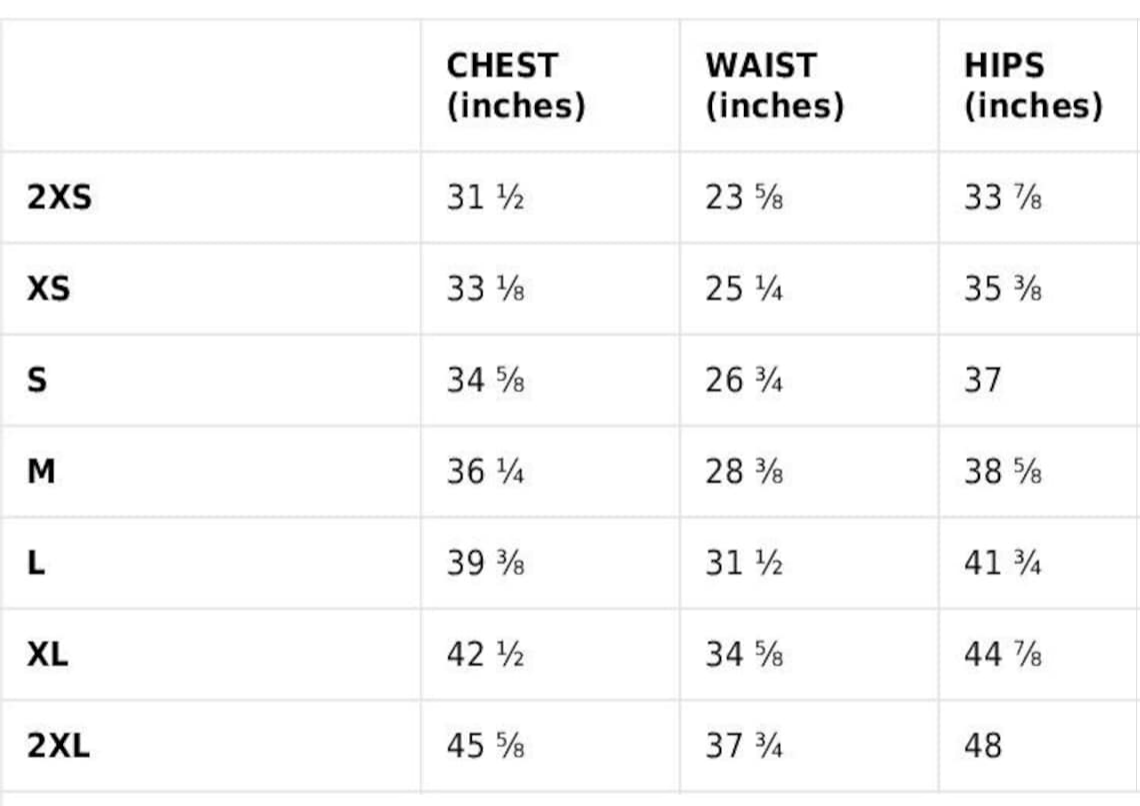Click the L hips value 41 ¾
The image size is (1140, 806).
coord(1003,563)
